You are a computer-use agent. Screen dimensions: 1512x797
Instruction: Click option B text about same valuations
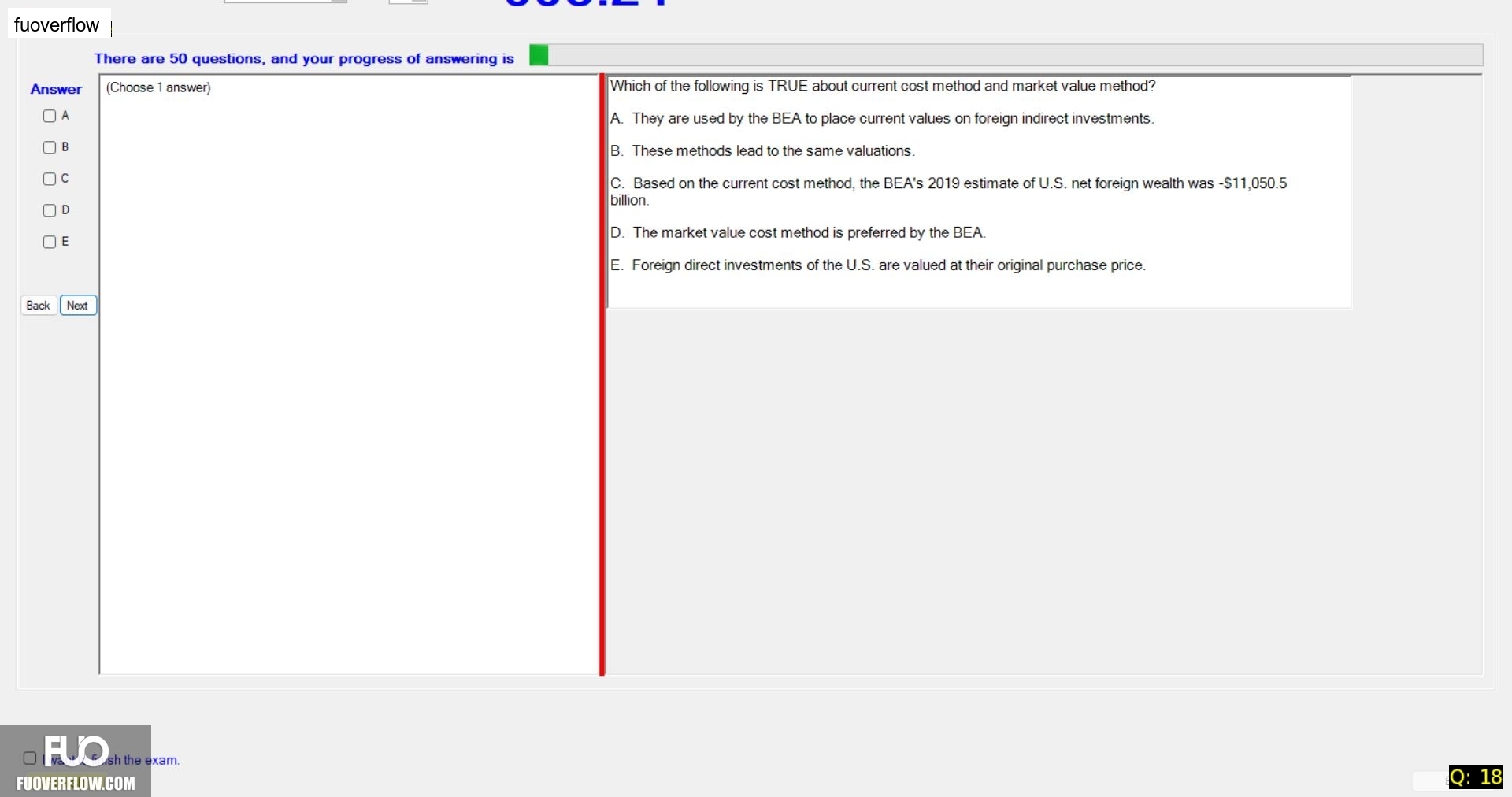tap(762, 150)
